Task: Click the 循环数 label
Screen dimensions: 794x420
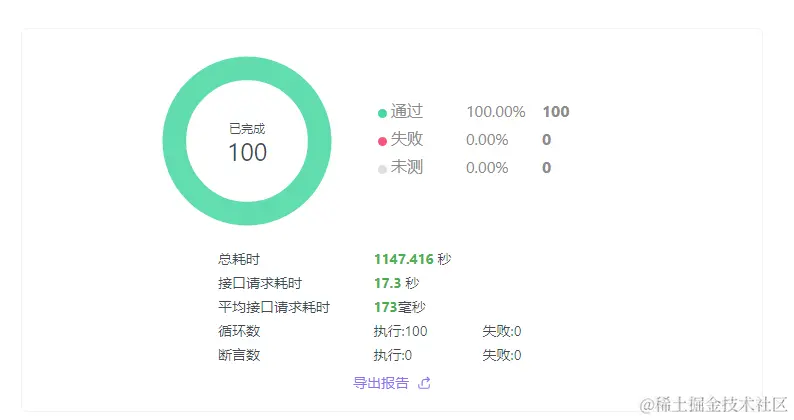Action: click(239, 331)
